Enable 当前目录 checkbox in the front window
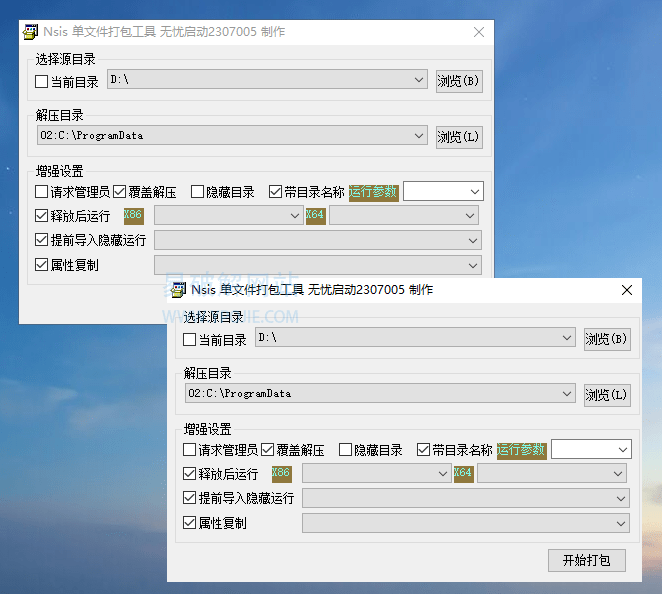Image resolution: width=662 pixels, height=594 pixels. (190, 340)
